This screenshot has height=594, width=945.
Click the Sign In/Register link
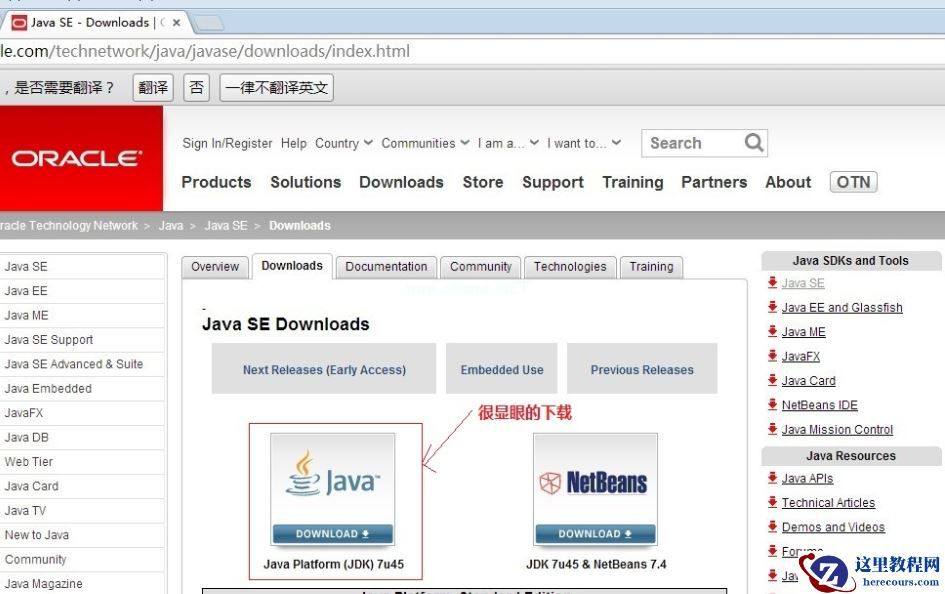coord(225,143)
